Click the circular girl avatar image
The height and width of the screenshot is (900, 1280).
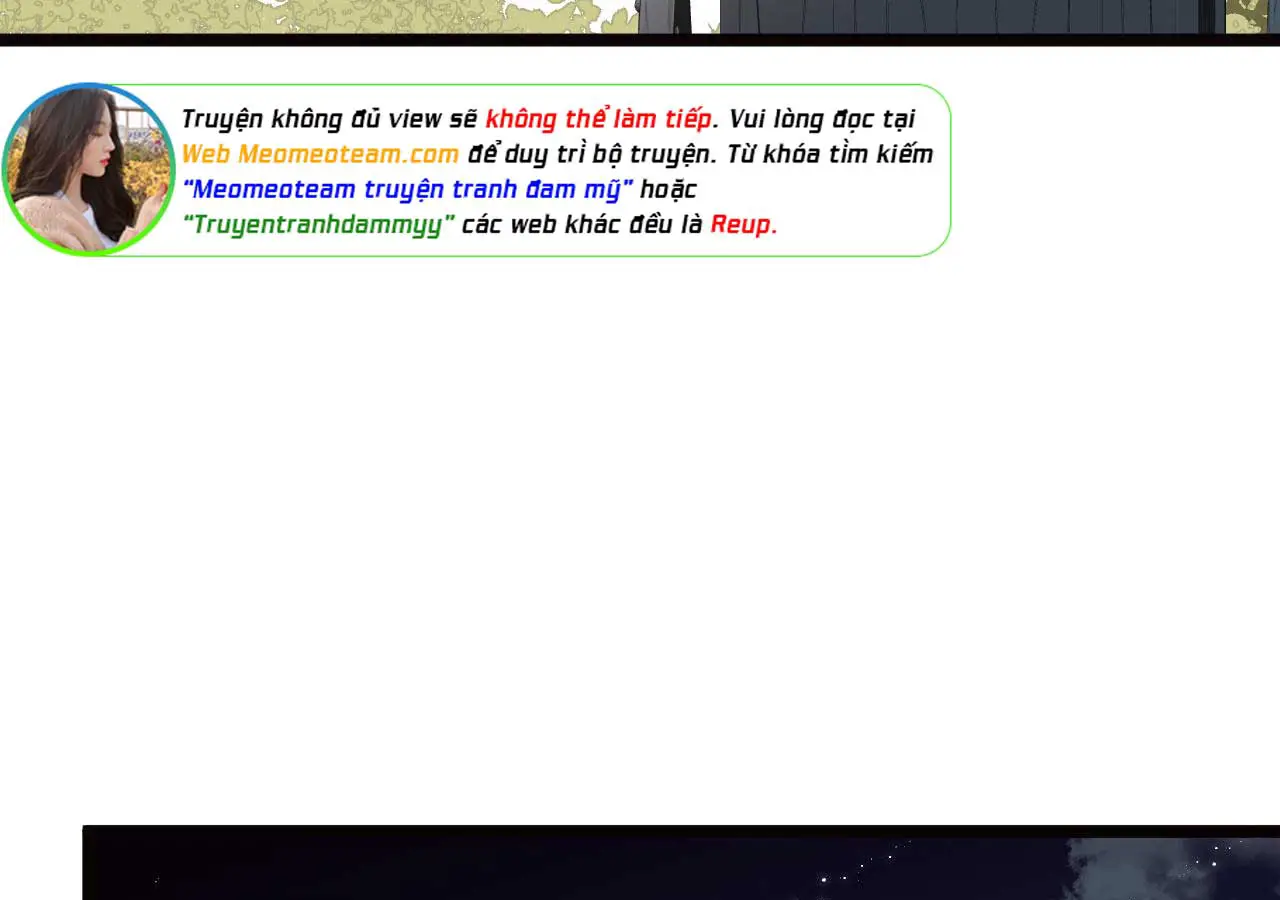[x=88, y=169]
